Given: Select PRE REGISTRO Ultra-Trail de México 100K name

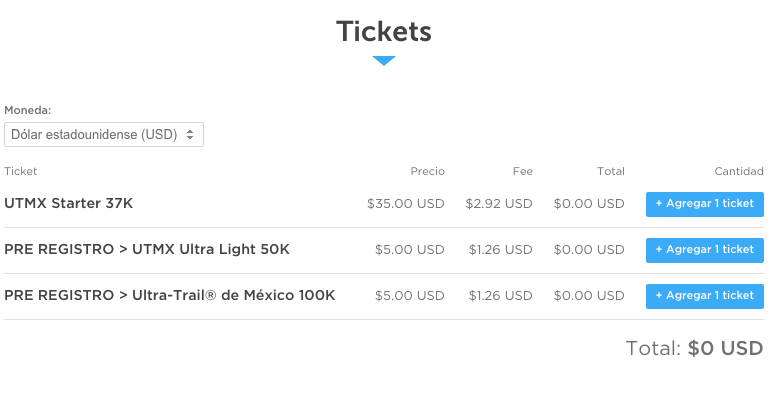Looking at the screenshot, I should tap(170, 295).
